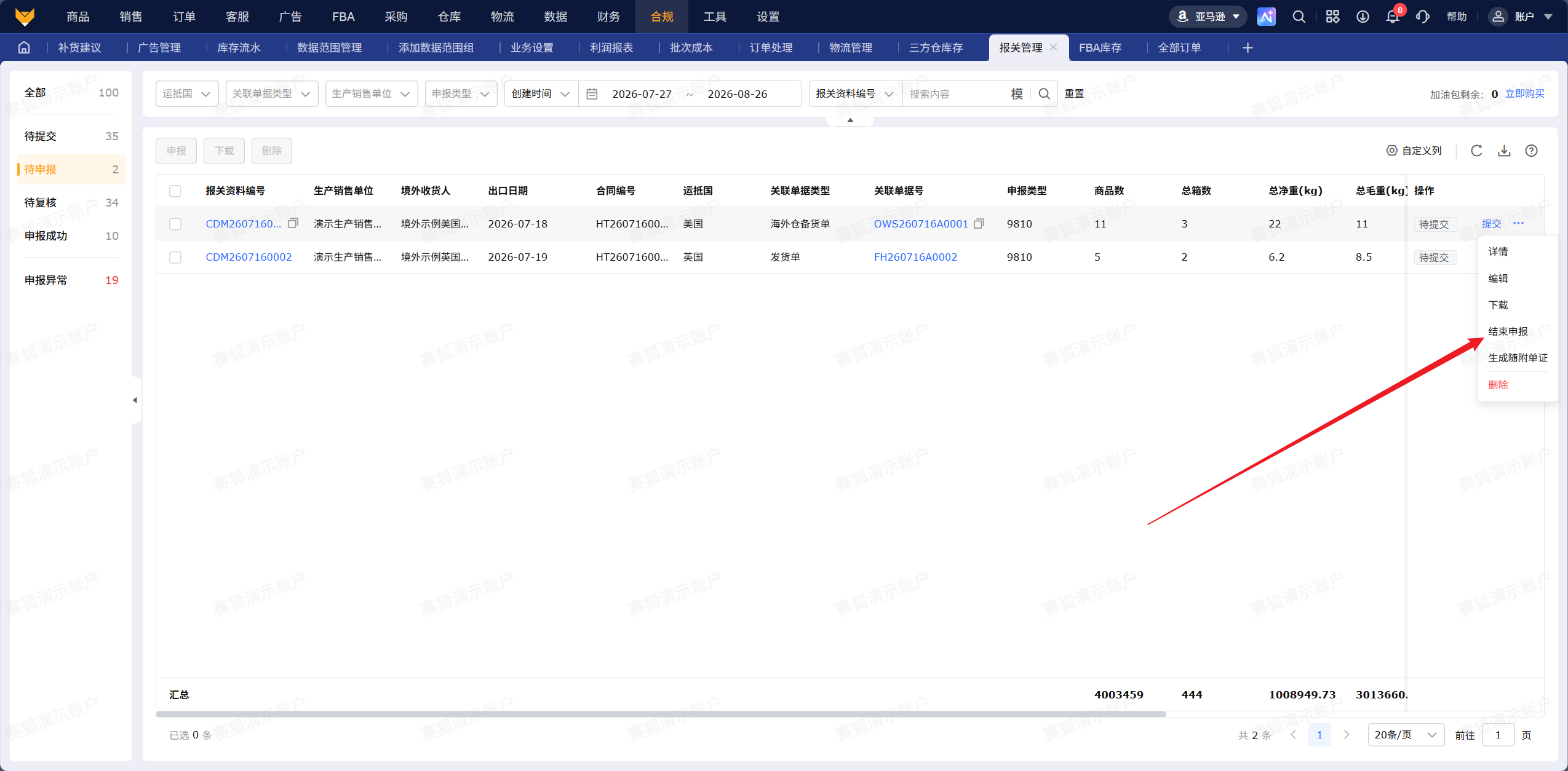Open the 生产销售单位 dropdown
Screen dimensions: 1568x771
pyautogui.click(x=372, y=93)
